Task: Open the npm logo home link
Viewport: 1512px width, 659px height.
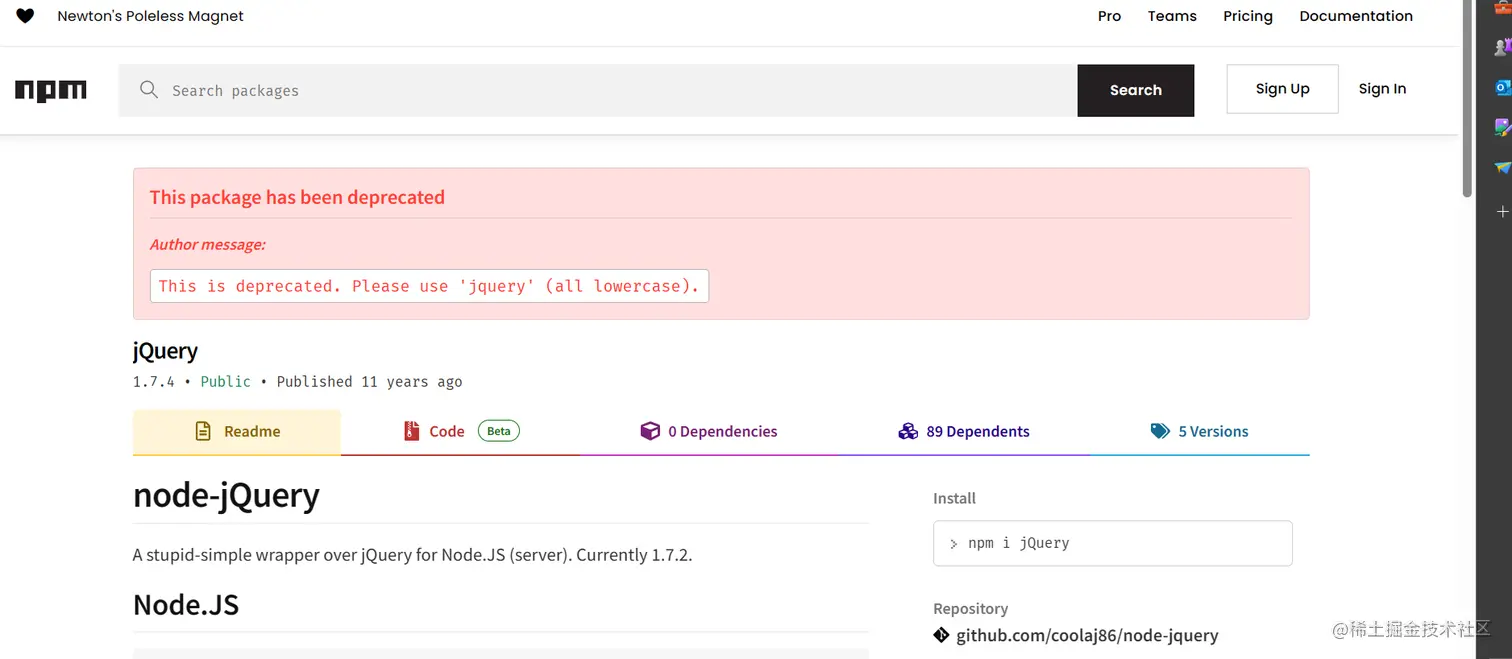Action: (51, 90)
